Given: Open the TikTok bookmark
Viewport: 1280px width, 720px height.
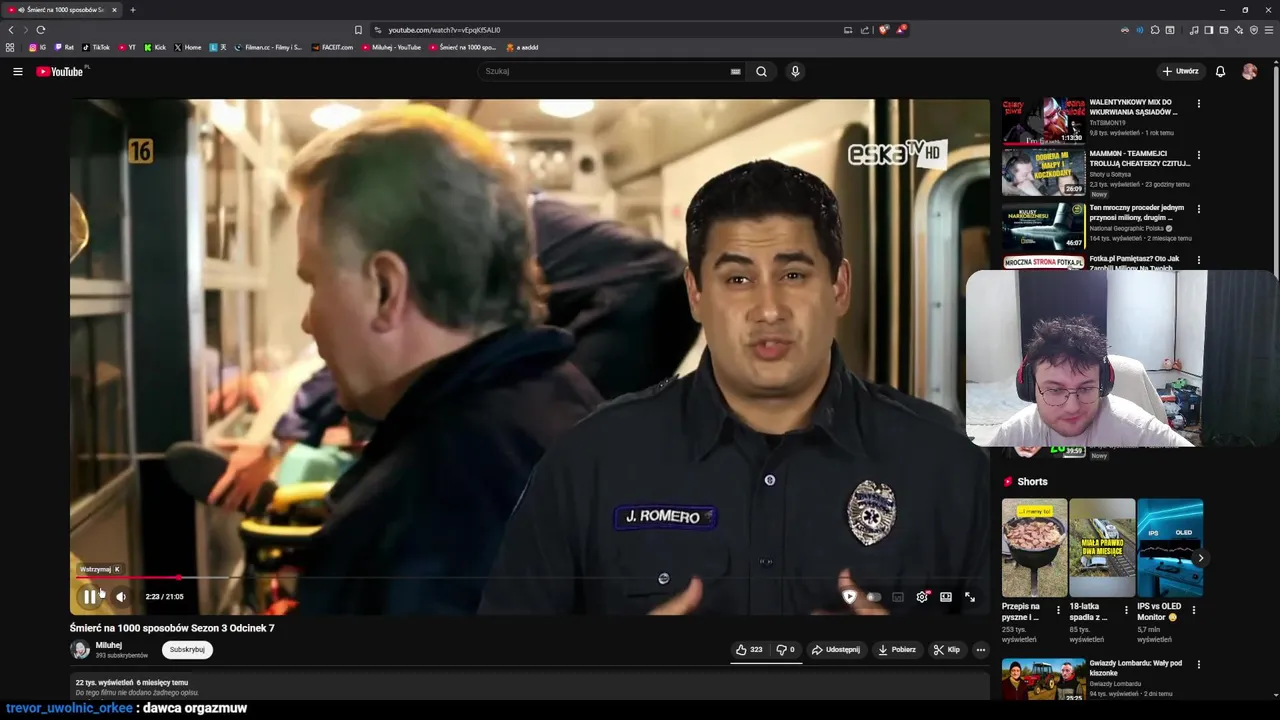Looking at the screenshot, I should (96, 47).
